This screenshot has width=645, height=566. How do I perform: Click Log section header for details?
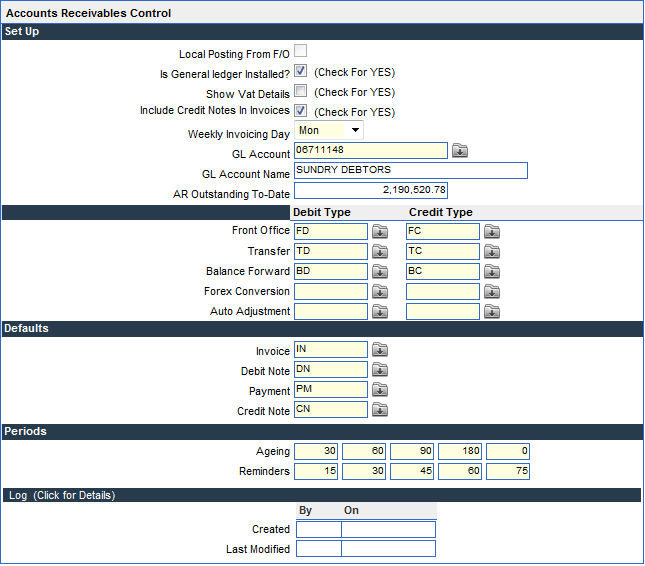point(60,495)
